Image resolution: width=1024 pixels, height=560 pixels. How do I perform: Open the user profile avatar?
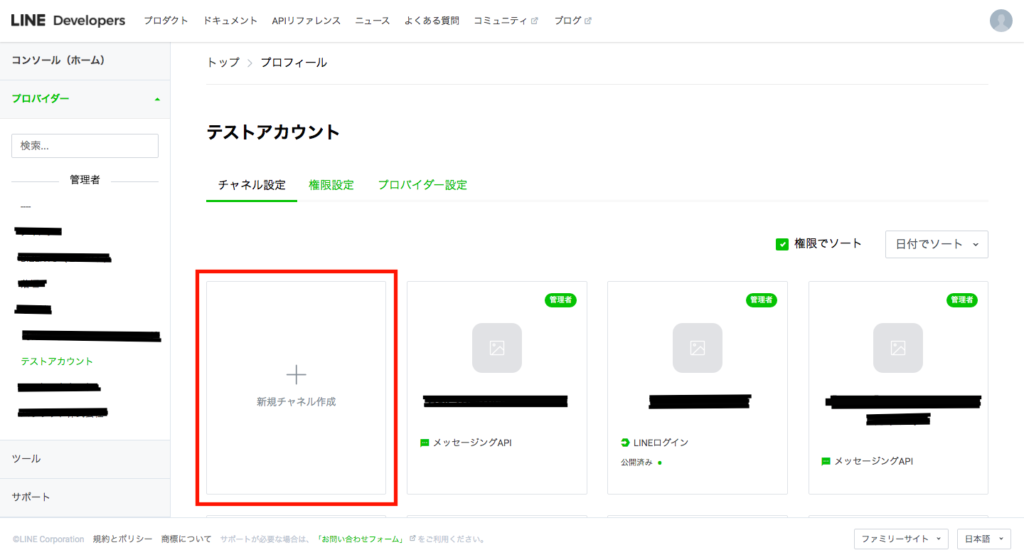(1000, 21)
